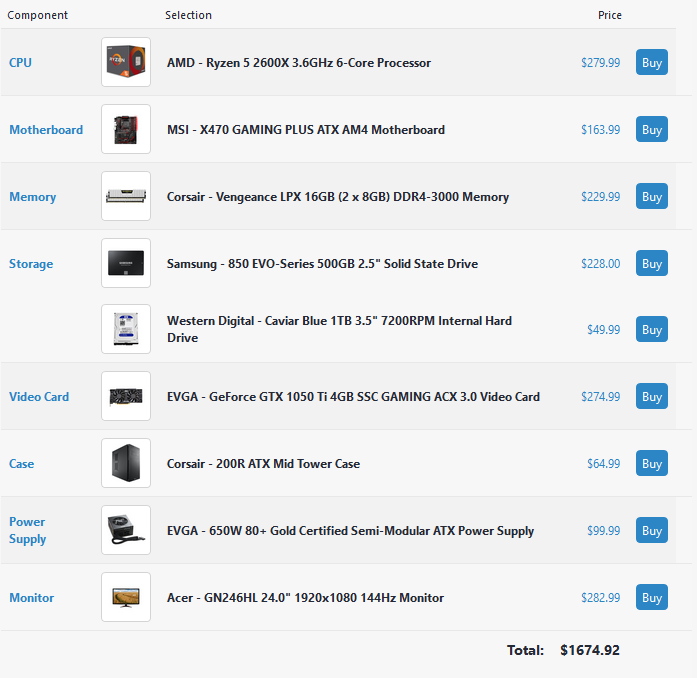This screenshot has height=678, width=697.
Task: Click the Acer monitor thumbnail image
Action: [x=126, y=597]
